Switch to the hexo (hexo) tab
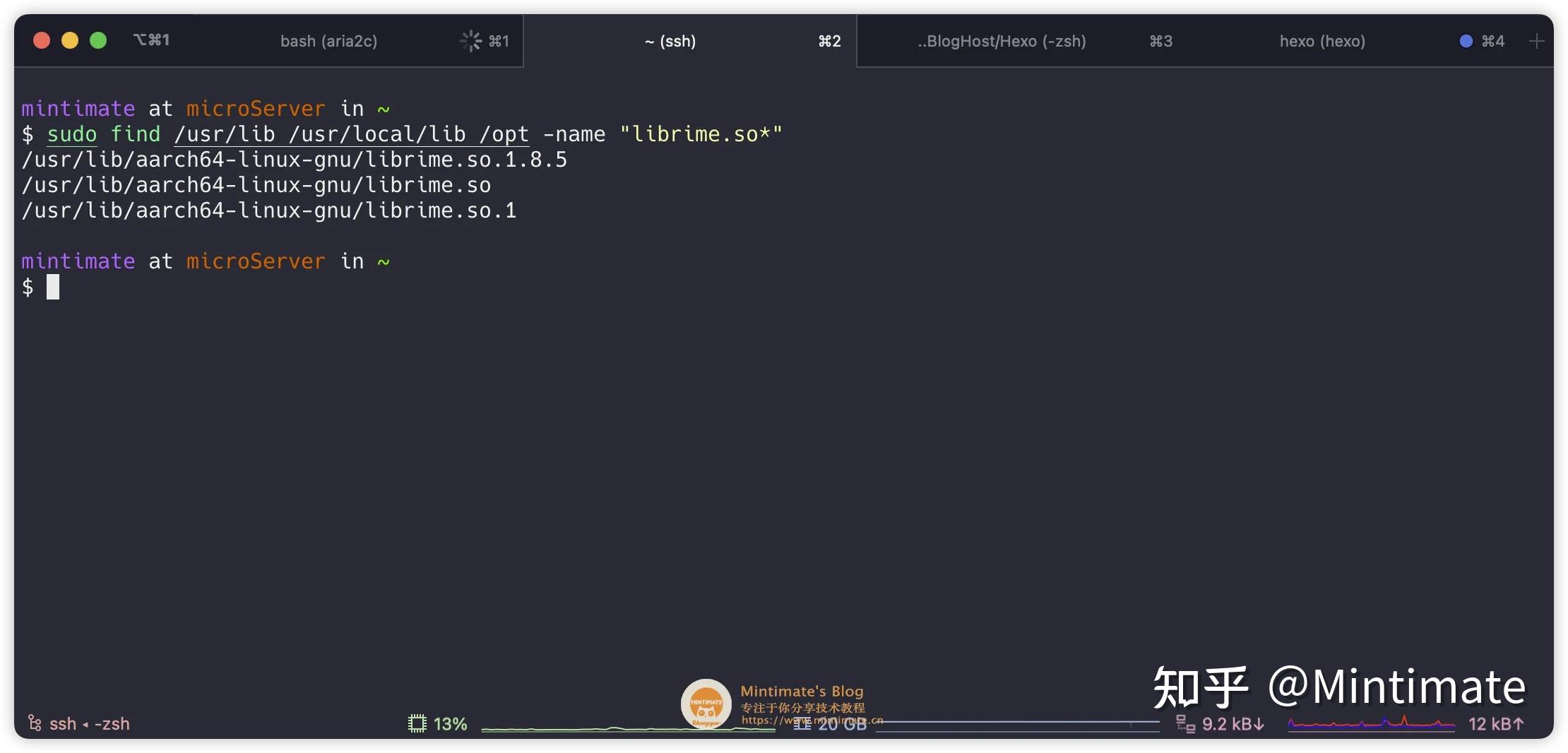 [1321, 41]
